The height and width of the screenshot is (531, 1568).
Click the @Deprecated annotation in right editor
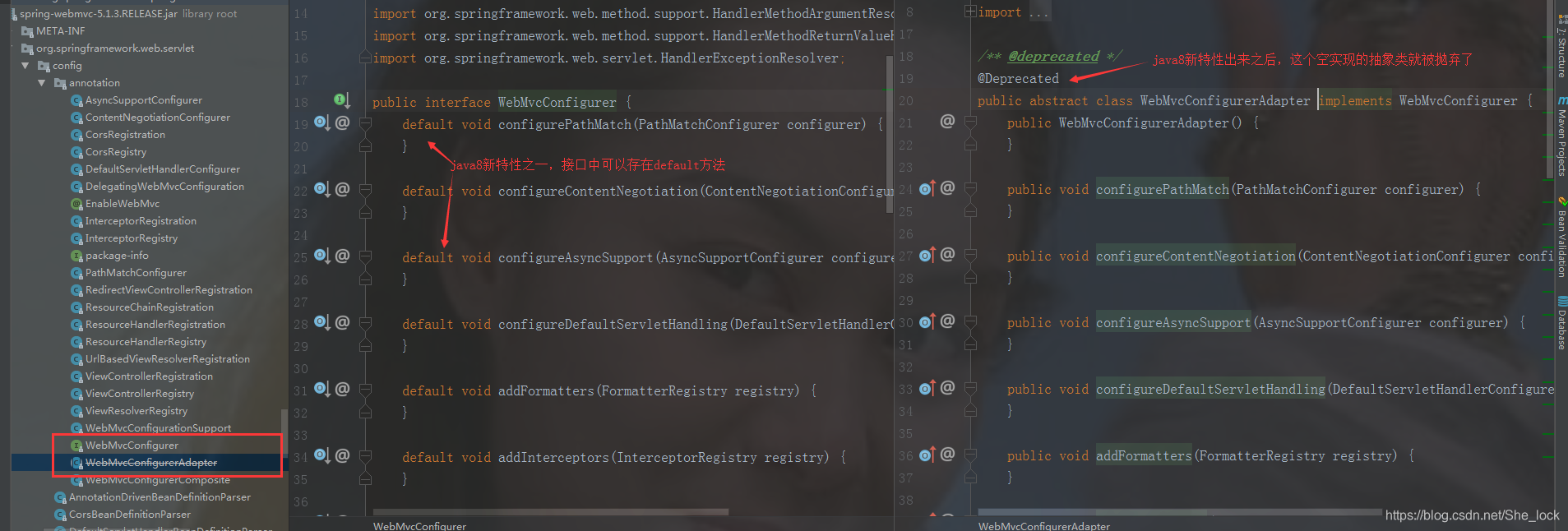point(1018,78)
